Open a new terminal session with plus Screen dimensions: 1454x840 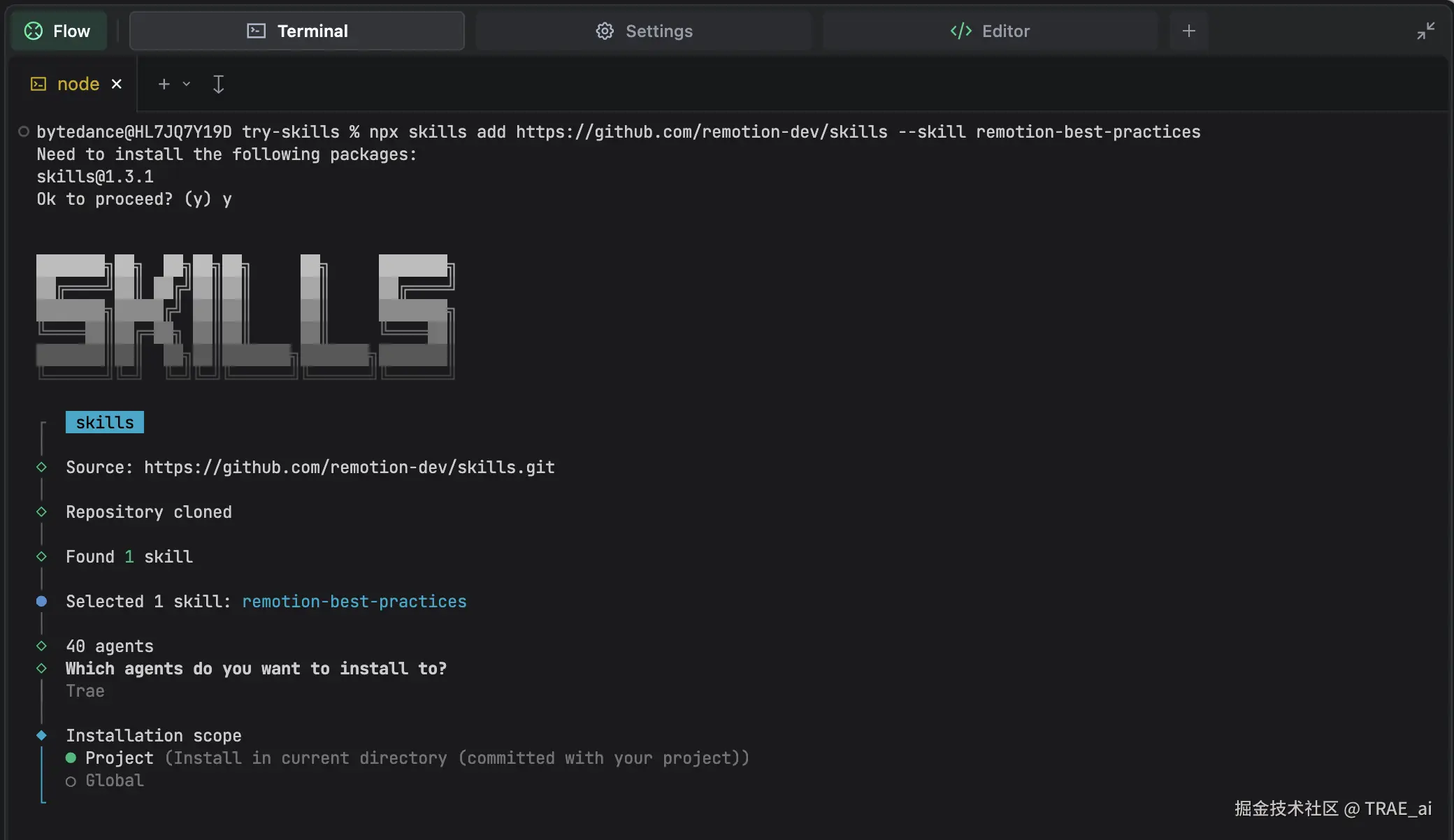point(164,84)
